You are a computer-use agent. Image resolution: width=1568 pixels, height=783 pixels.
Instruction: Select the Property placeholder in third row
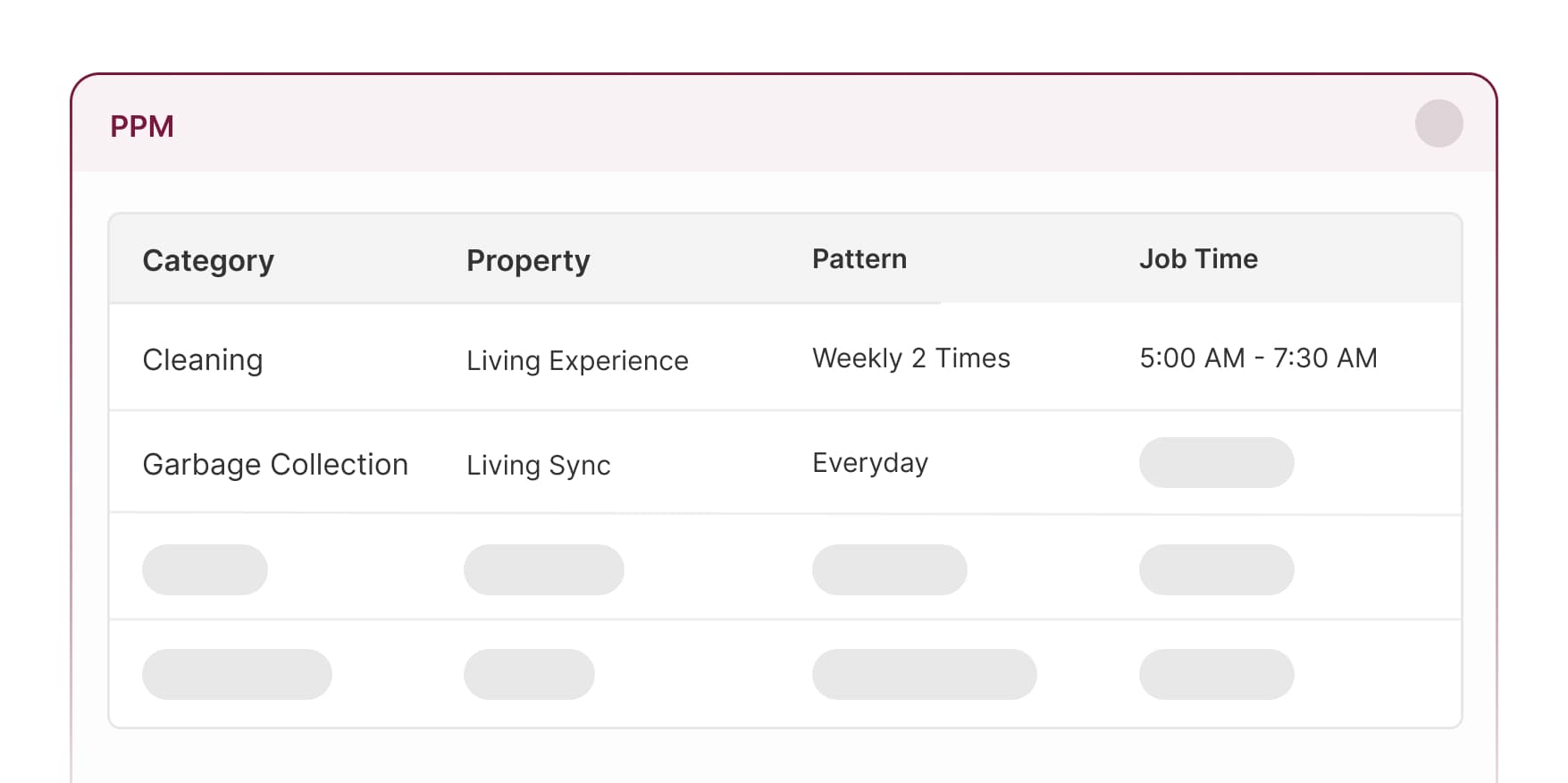pos(544,569)
